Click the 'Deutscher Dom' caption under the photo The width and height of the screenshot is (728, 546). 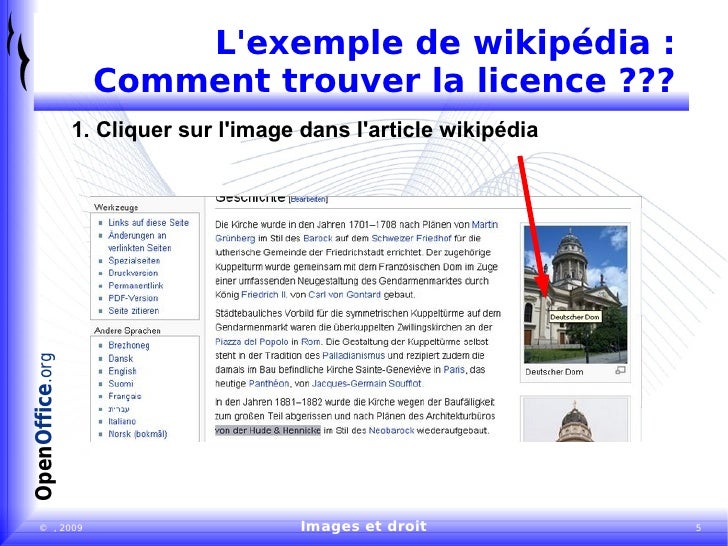(x=554, y=372)
